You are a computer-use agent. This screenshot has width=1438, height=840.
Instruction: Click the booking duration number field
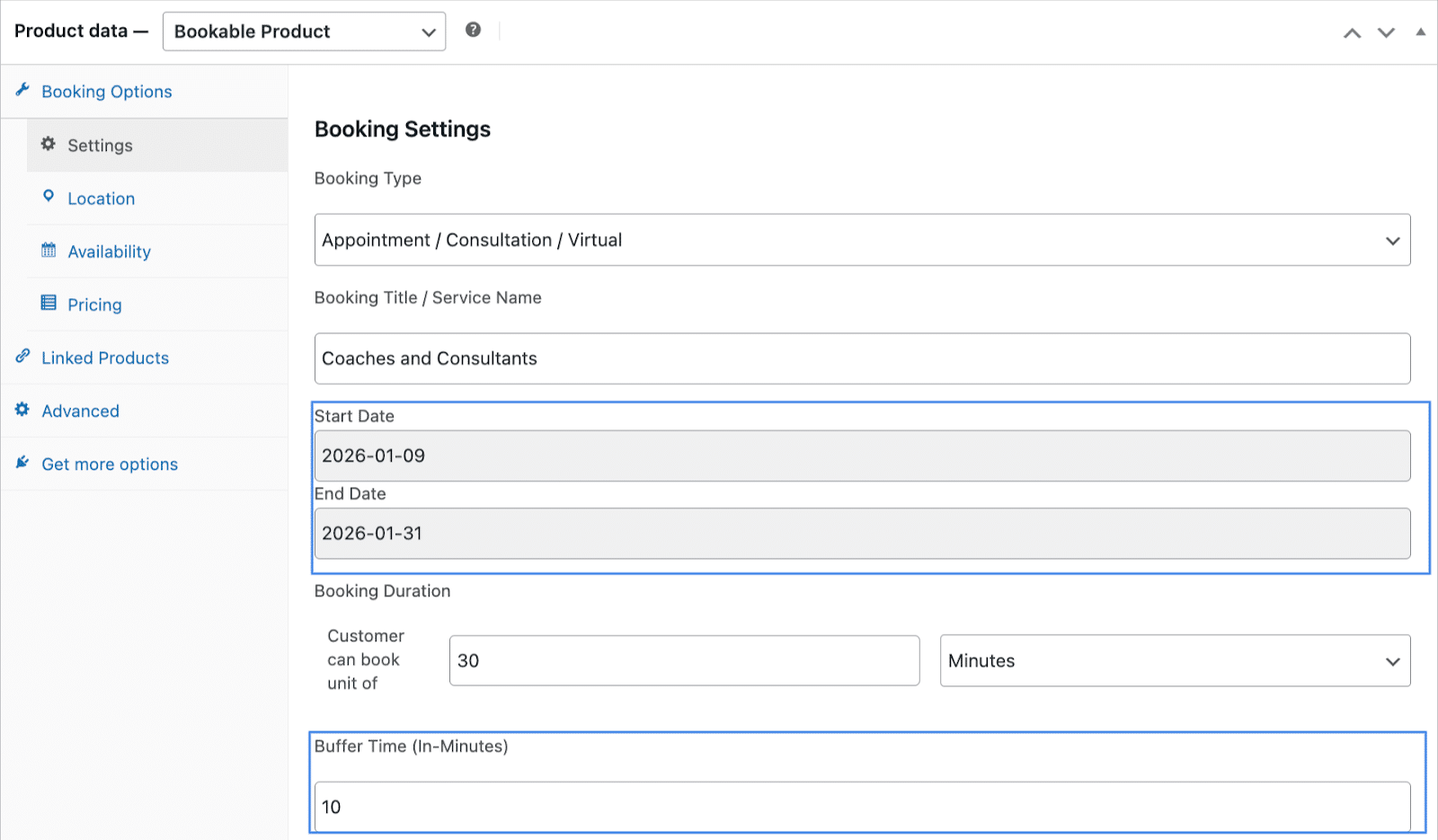coord(684,660)
